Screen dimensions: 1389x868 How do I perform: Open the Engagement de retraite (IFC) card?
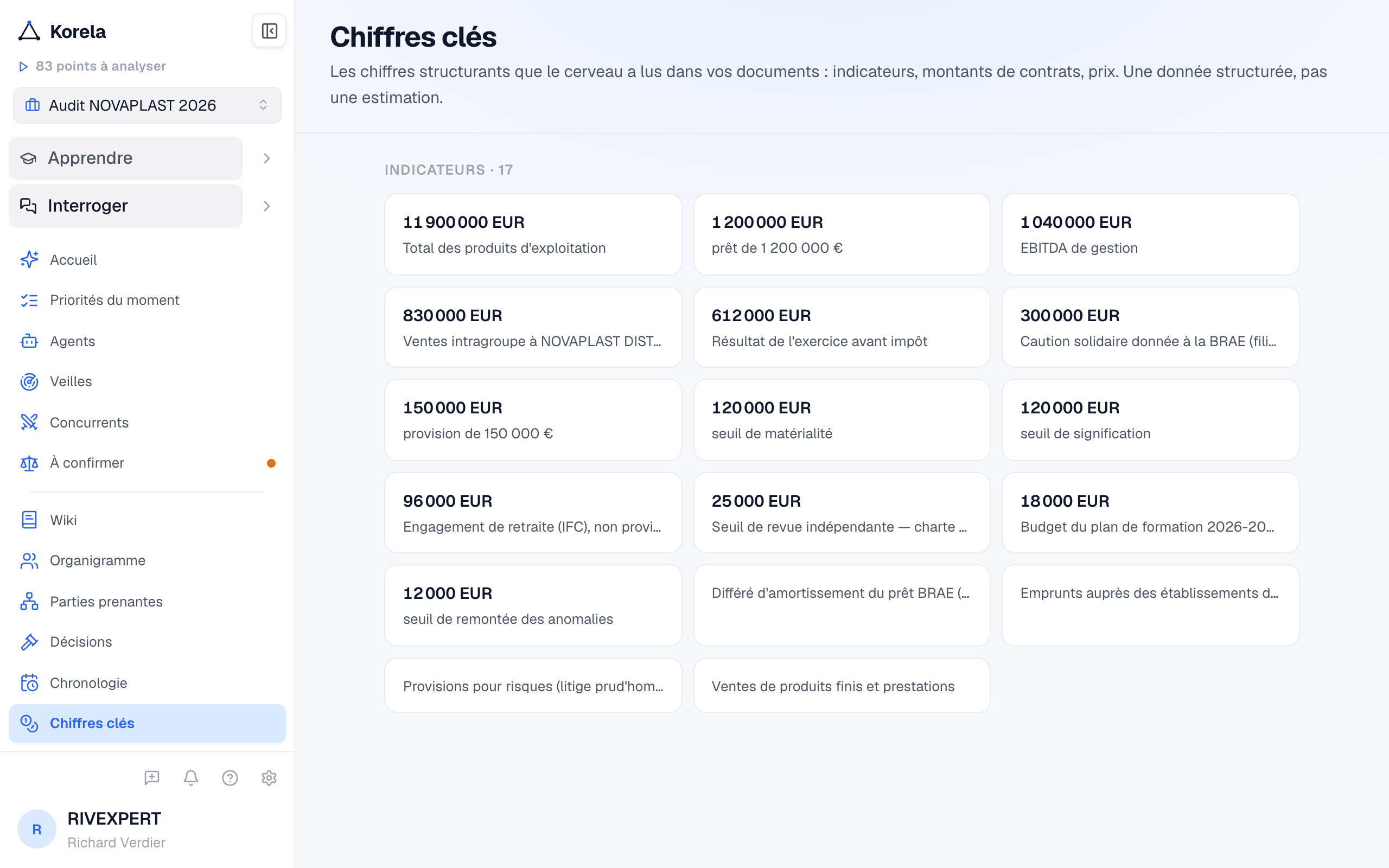pyautogui.click(x=533, y=513)
